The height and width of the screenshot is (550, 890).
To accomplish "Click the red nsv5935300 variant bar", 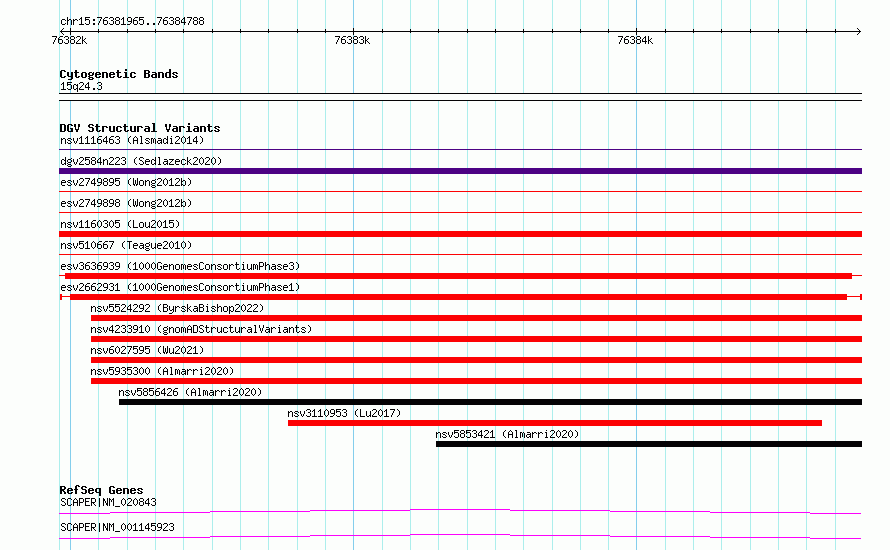I will click(476, 381).
